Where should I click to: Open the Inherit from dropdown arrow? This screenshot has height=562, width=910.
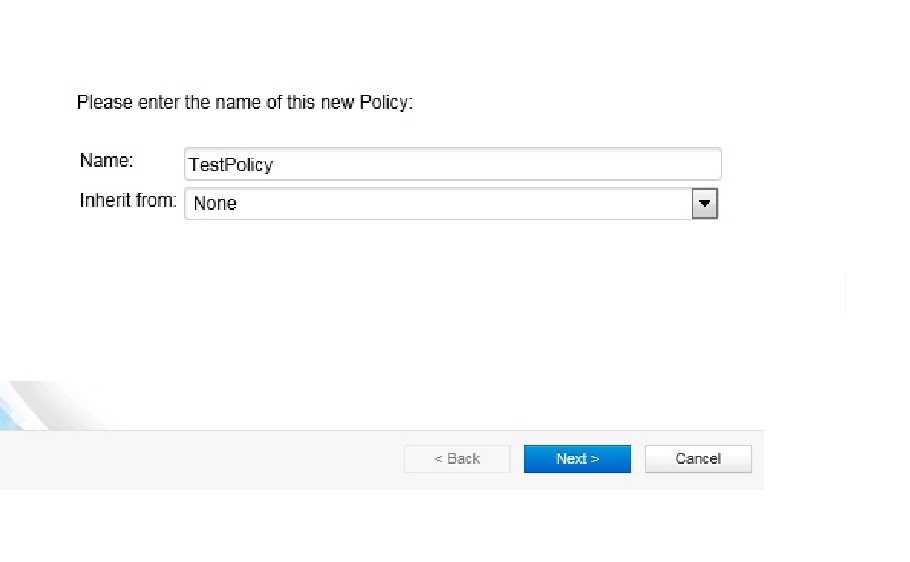tap(705, 204)
